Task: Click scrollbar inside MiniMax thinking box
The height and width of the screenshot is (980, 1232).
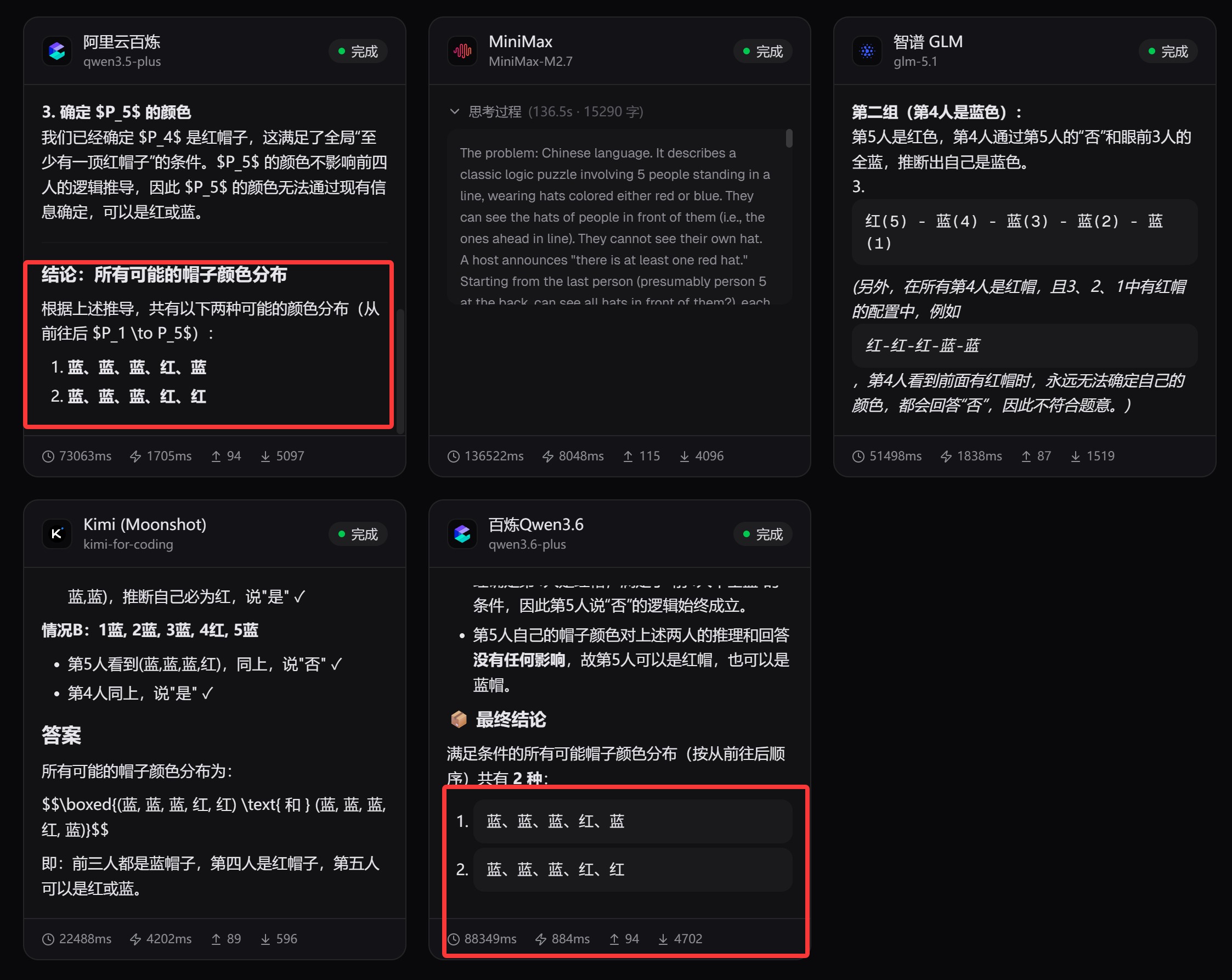Action: click(789, 138)
